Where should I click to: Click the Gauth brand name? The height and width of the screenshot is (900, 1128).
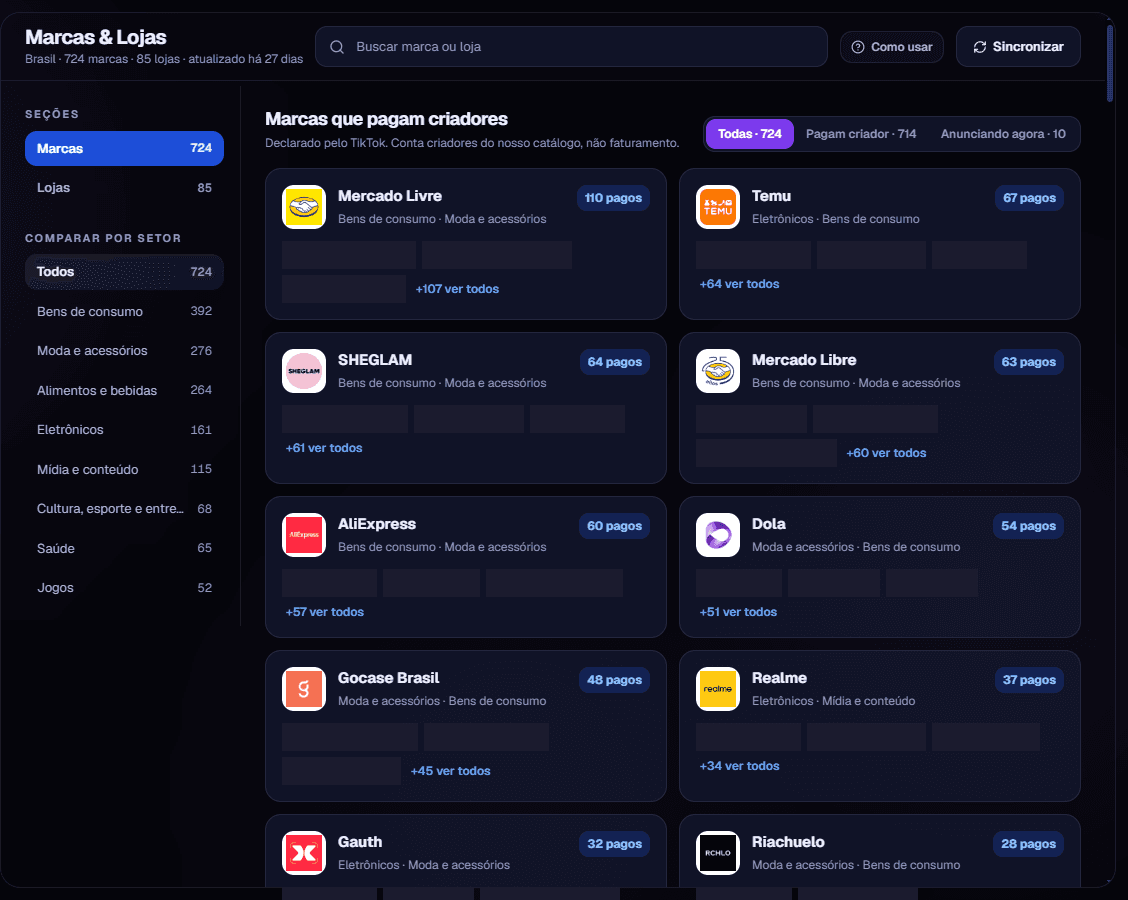pos(360,842)
